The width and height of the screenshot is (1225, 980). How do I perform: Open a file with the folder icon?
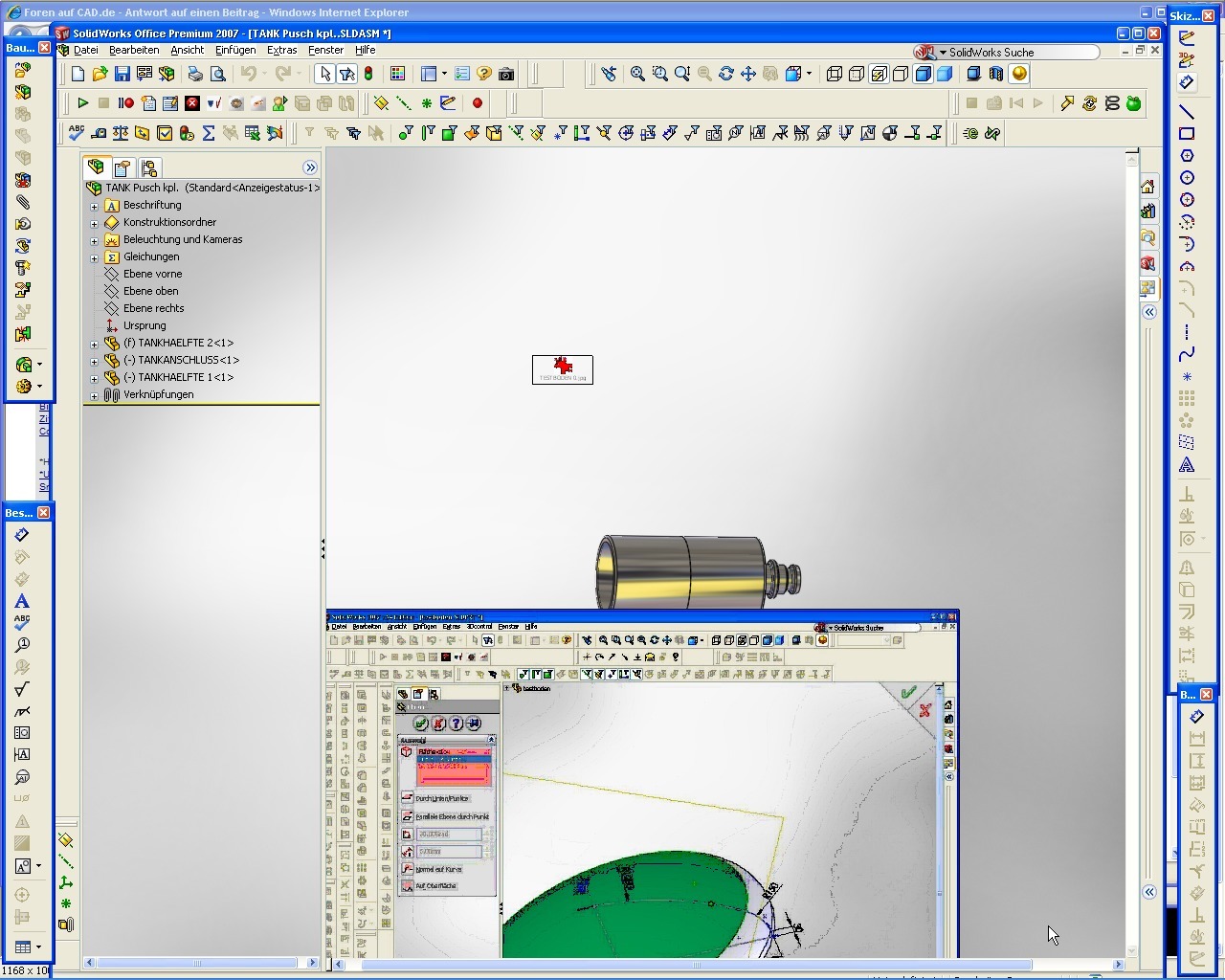(x=100, y=74)
